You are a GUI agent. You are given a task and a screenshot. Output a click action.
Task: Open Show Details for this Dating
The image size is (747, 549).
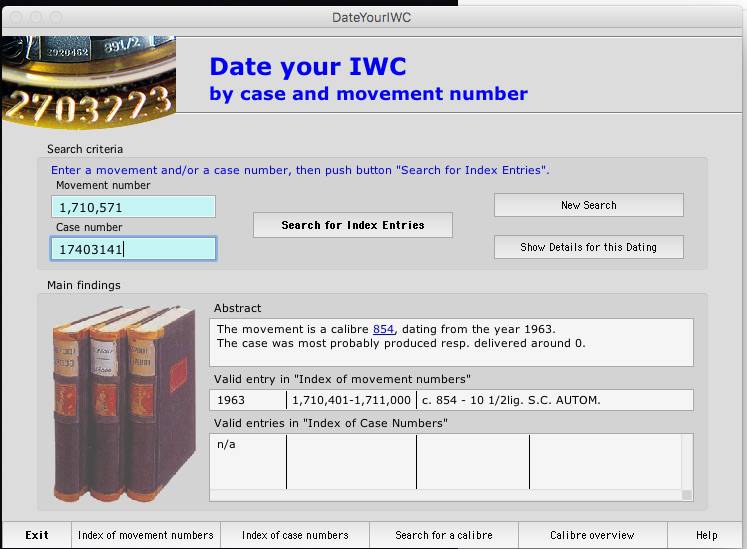[x=588, y=247]
